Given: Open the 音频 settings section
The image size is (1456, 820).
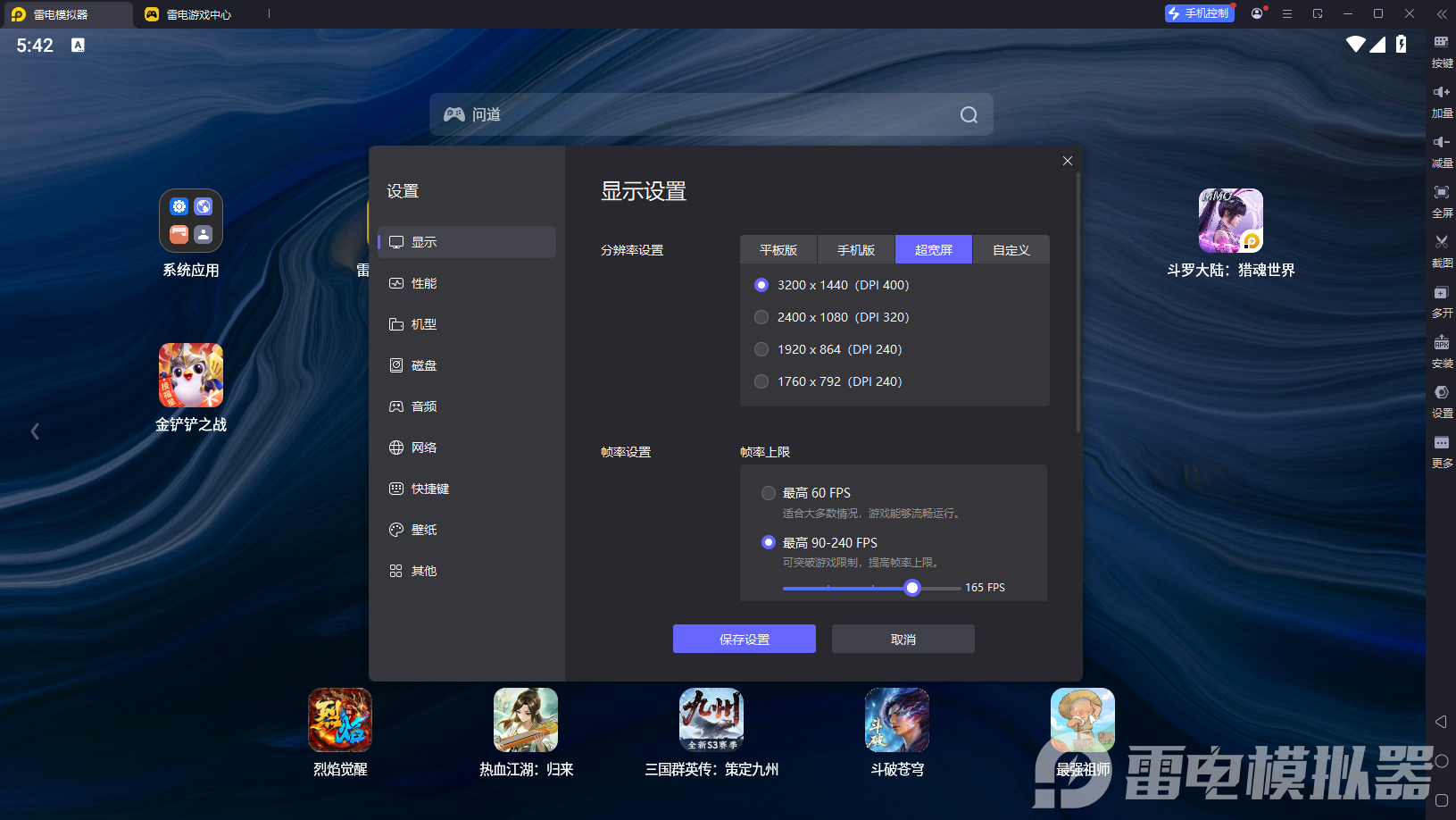Looking at the screenshot, I should tap(467, 406).
